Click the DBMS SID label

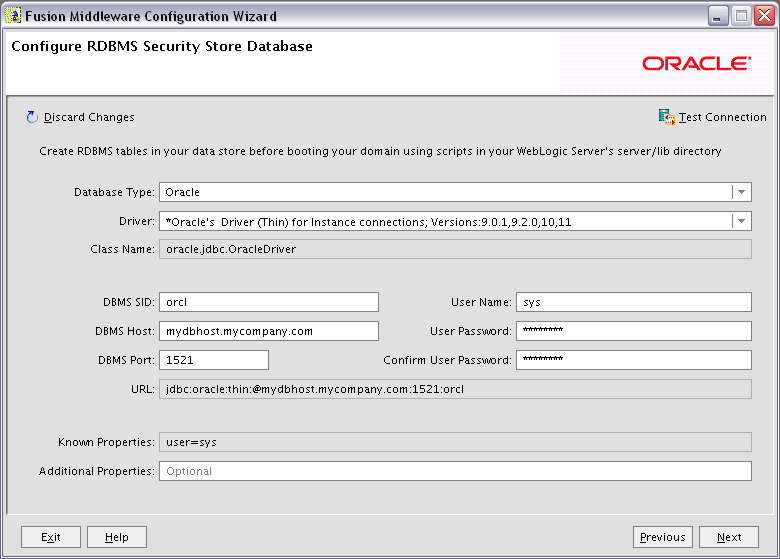click(129, 302)
